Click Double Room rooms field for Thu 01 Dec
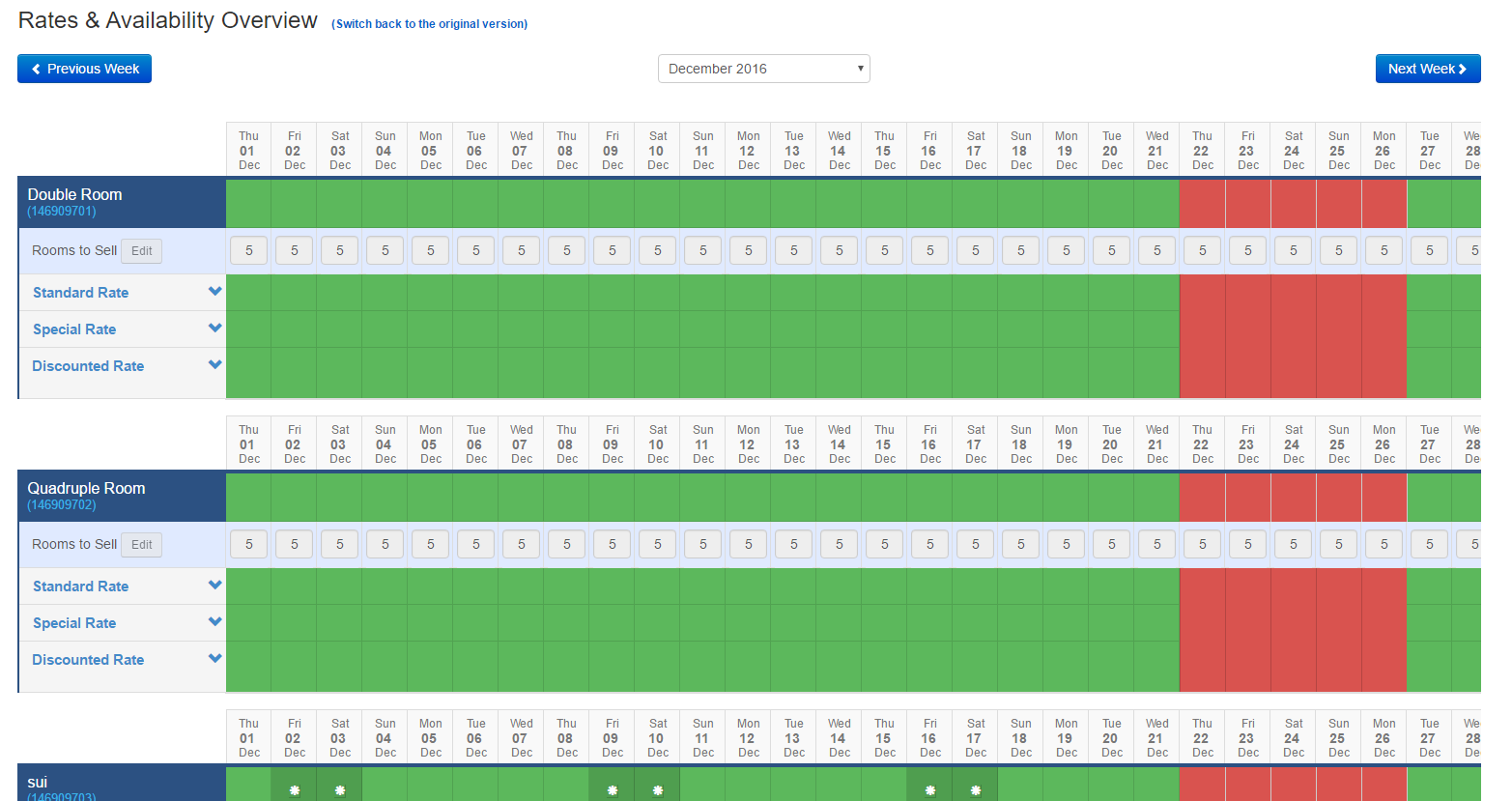The image size is (1512, 801). 249,251
